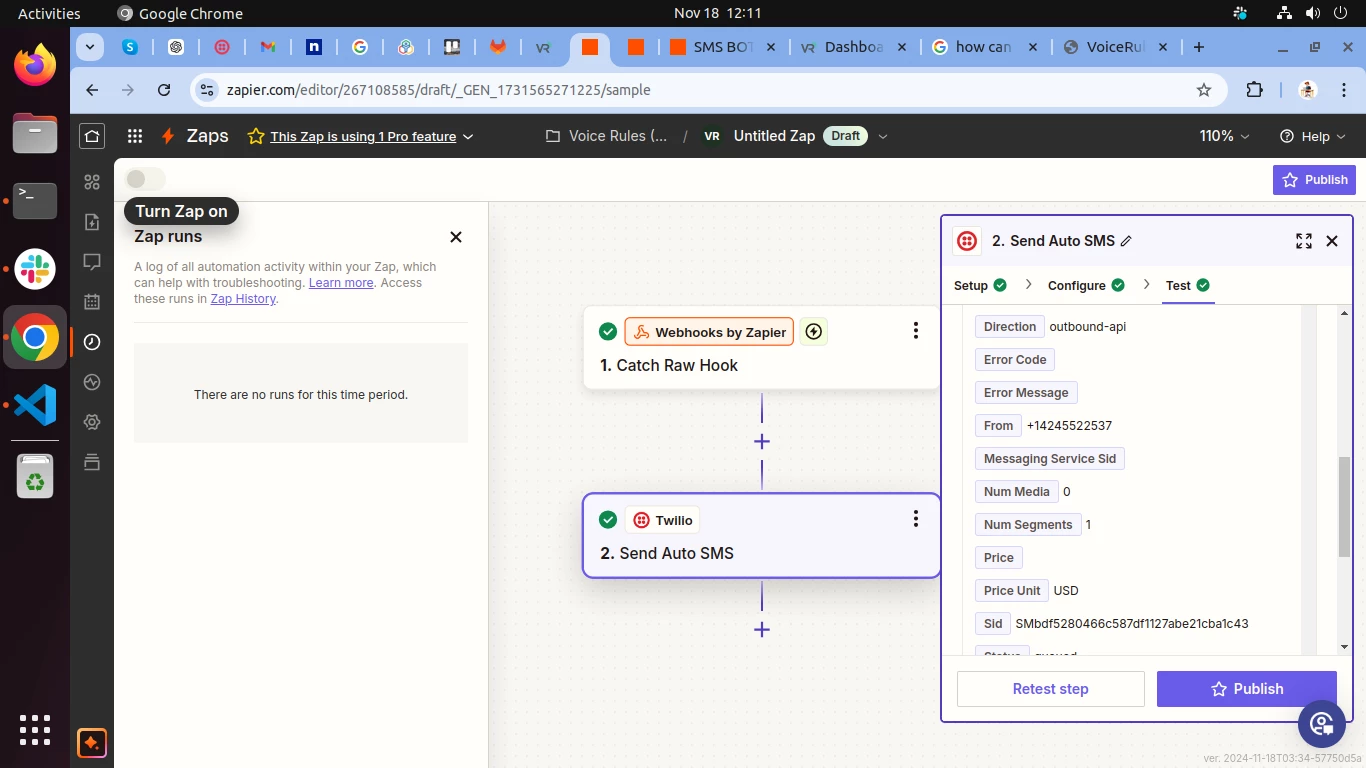1366x768 pixels.
Task: Open the Zap History link
Action: coord(243,299)
